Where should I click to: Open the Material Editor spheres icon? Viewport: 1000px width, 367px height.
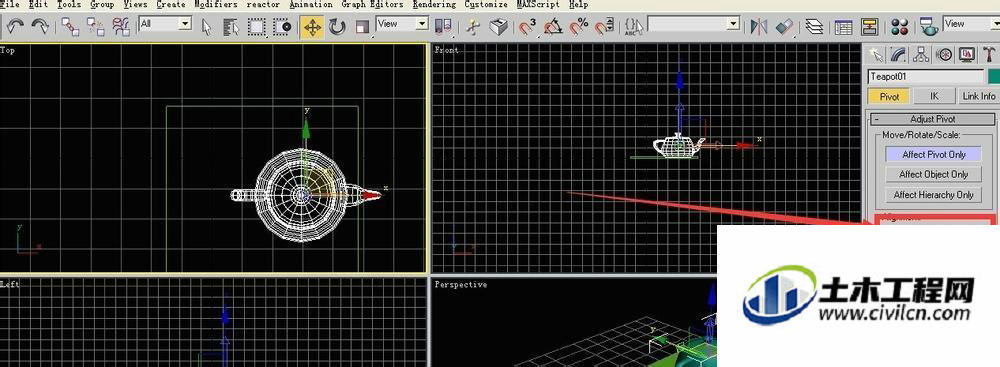point(900,27)
